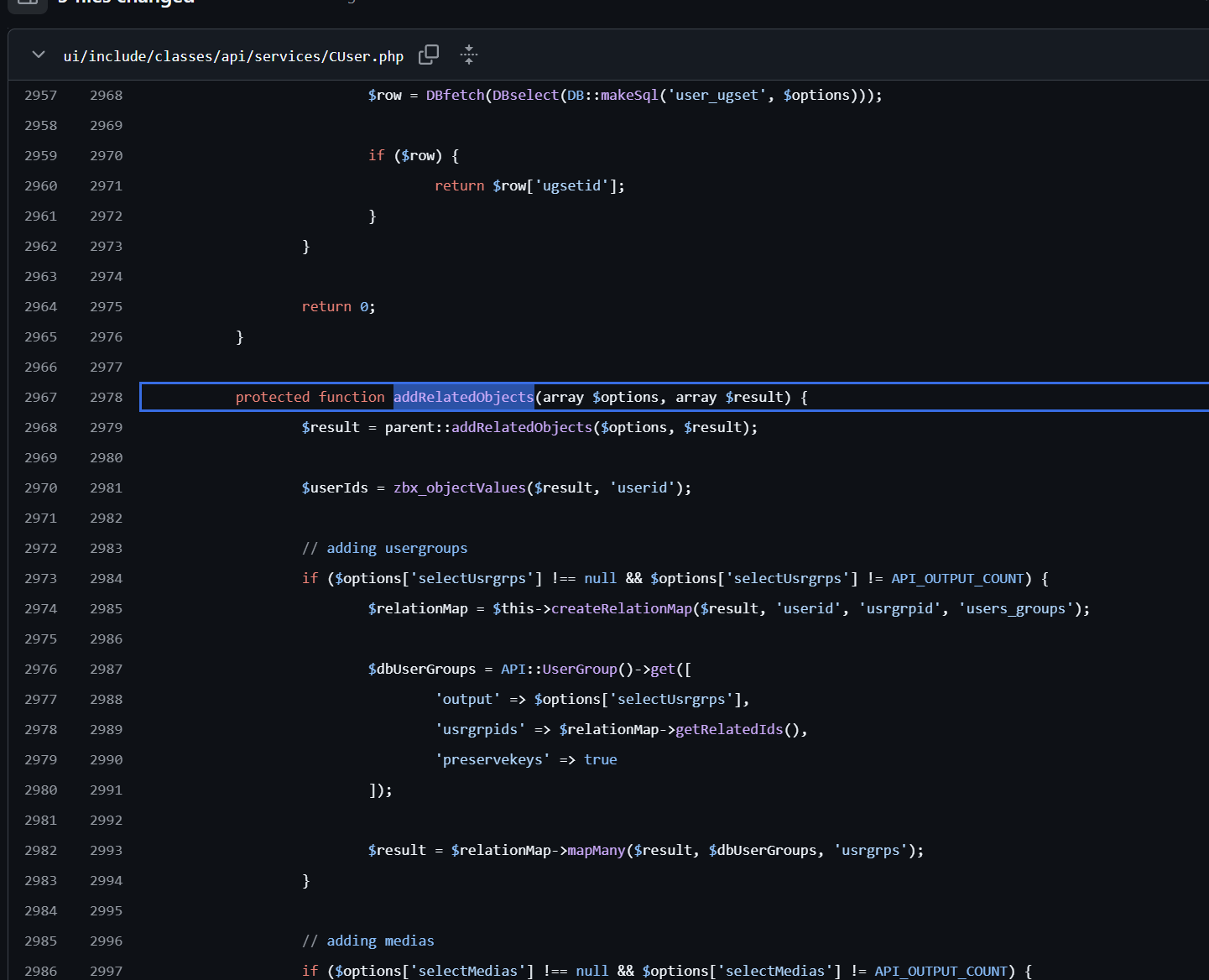Click new line number 2990
The image size is (1209, 980).
point(107,759)
